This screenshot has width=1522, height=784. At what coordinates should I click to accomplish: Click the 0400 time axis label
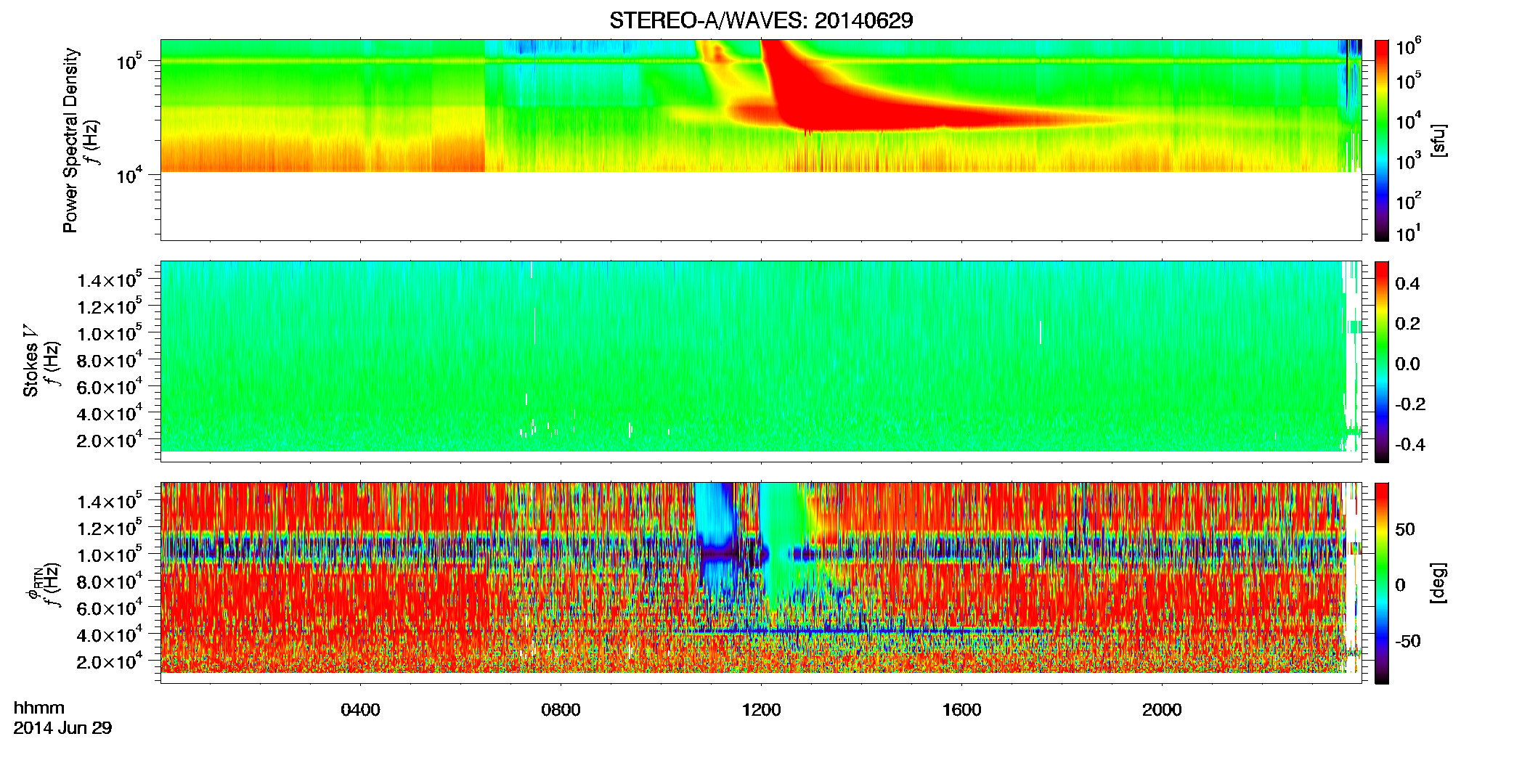point(360,710)
